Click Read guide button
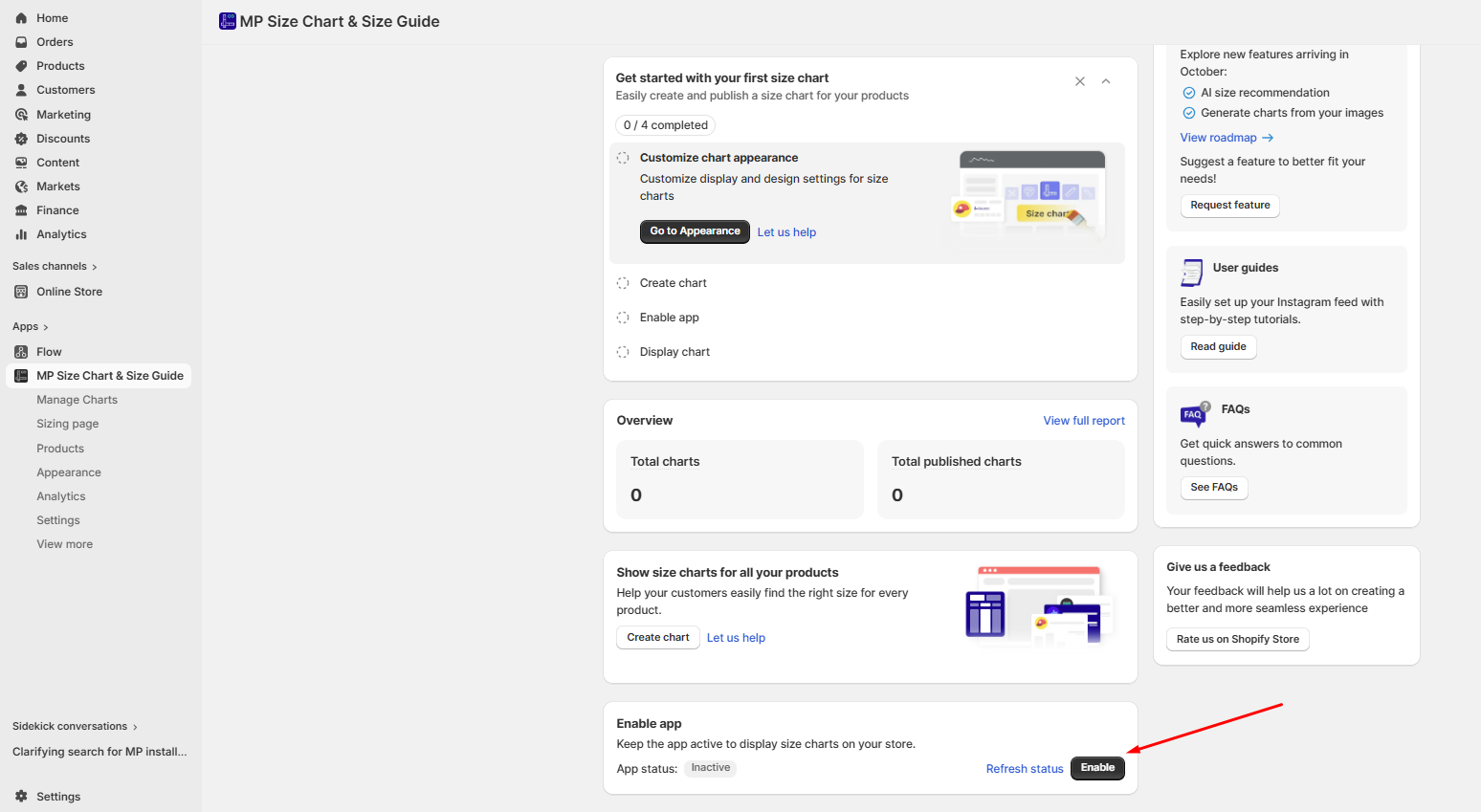 pyautogui.click(x=1218, y=347)
